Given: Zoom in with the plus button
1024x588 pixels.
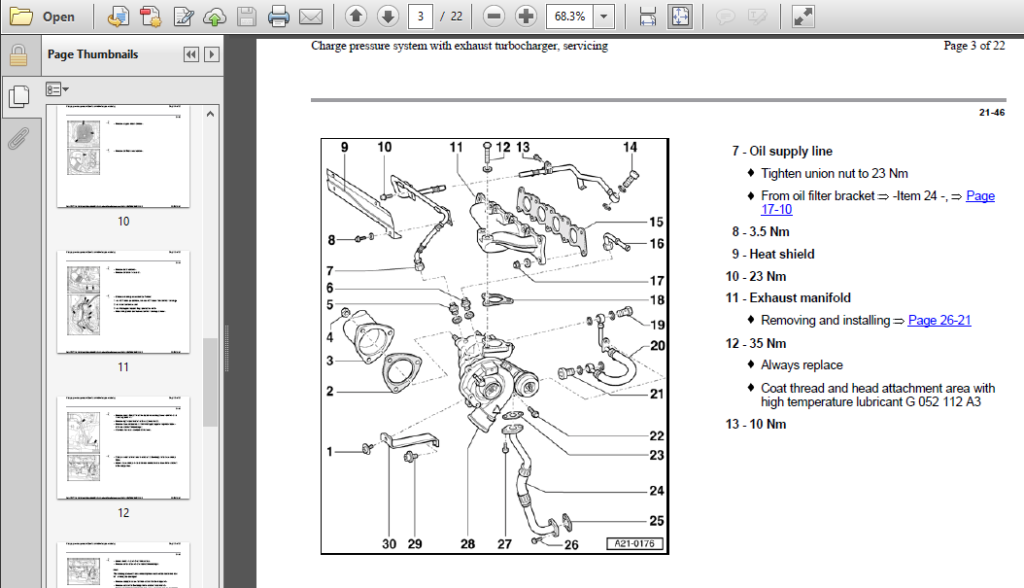Looking at the screenshot, I should [x=525, y=16].
